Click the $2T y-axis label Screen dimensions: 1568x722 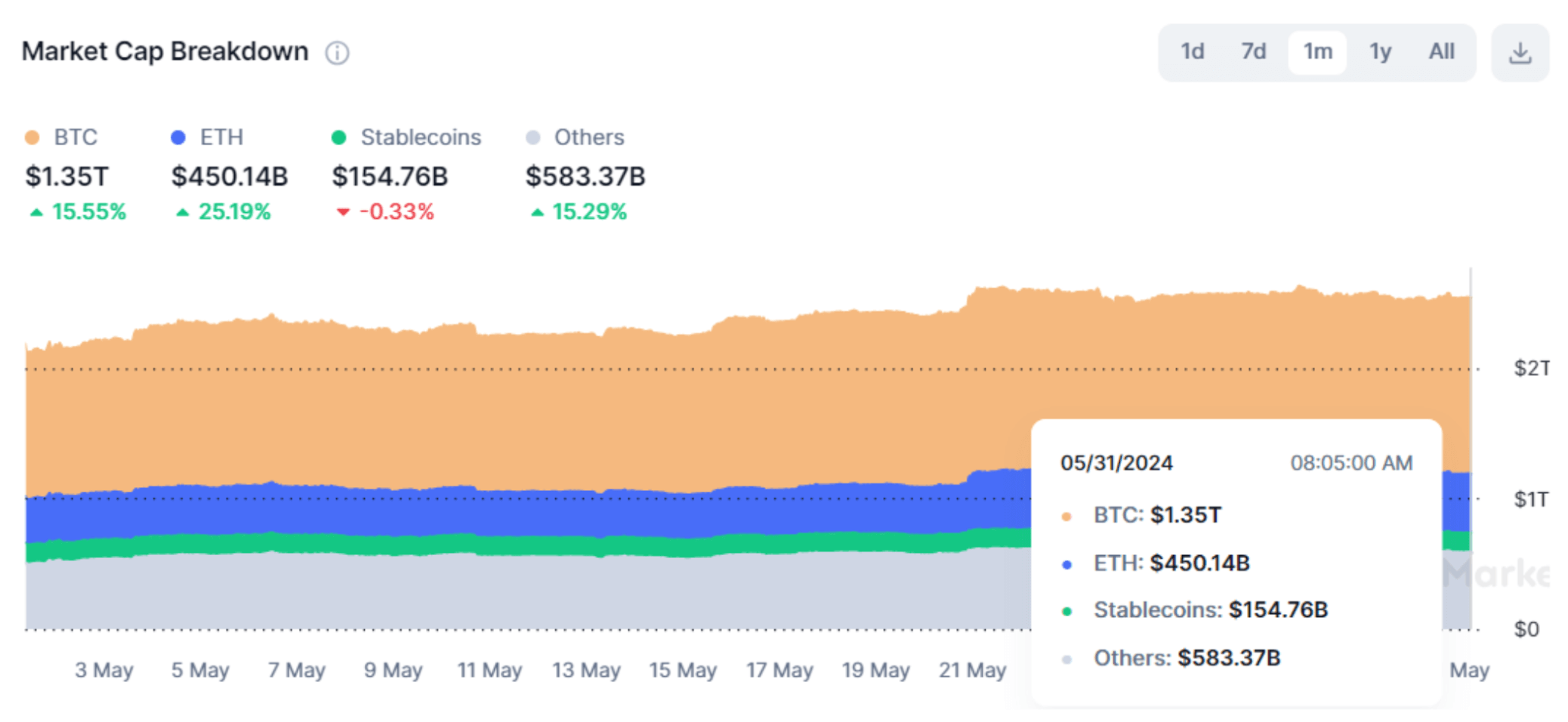[1531, 369]
